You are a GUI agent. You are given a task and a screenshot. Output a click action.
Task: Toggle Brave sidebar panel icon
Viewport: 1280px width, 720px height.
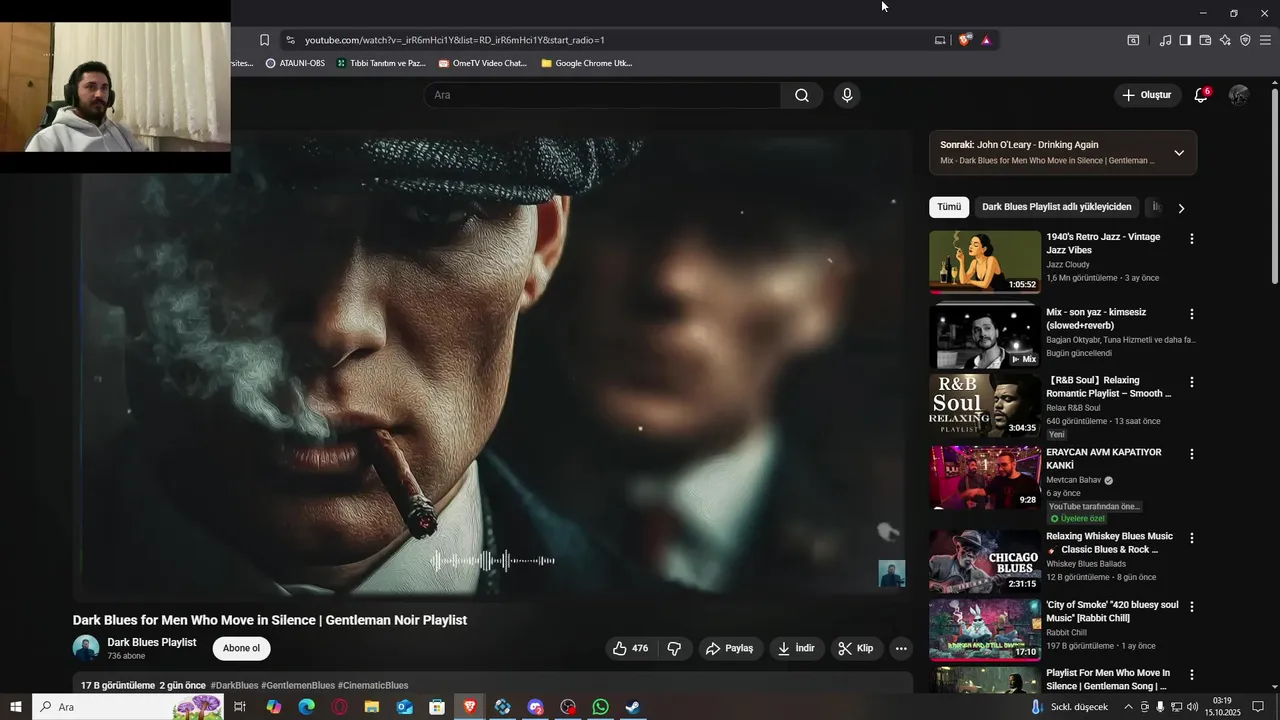click(x=1185, y=40)
